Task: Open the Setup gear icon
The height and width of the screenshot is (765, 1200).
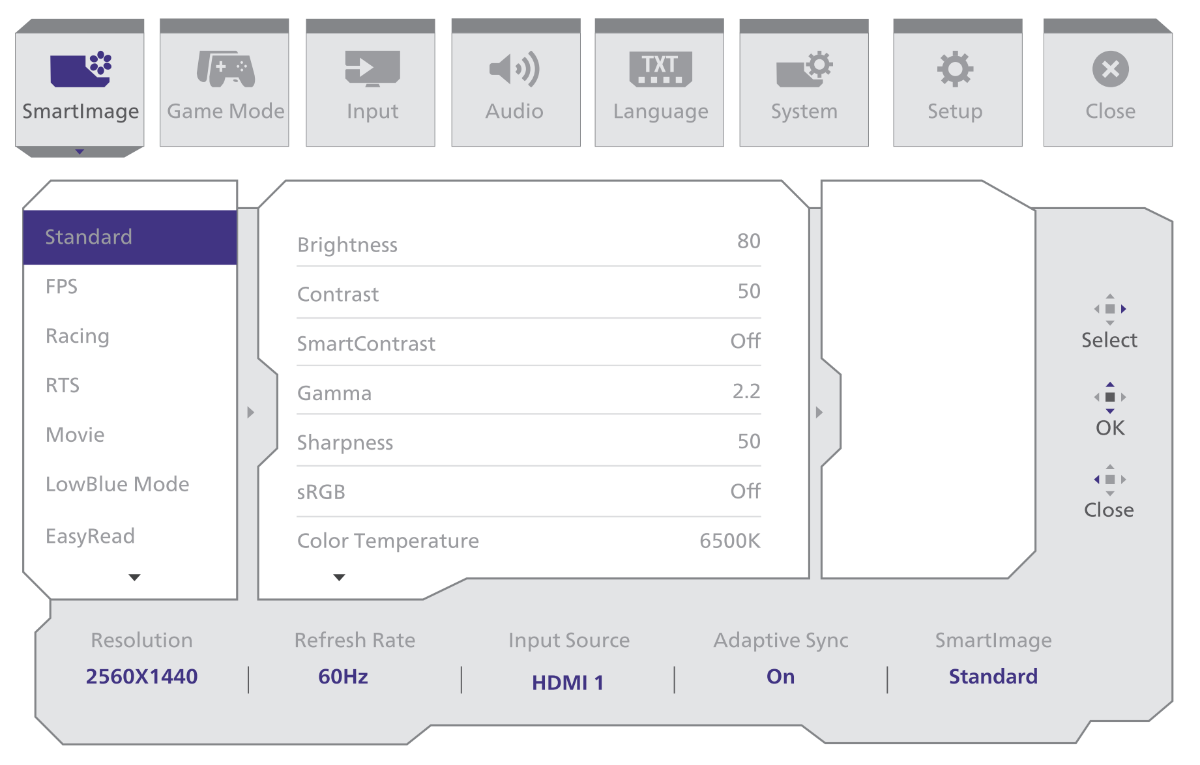Action: (x=955, y=70)
